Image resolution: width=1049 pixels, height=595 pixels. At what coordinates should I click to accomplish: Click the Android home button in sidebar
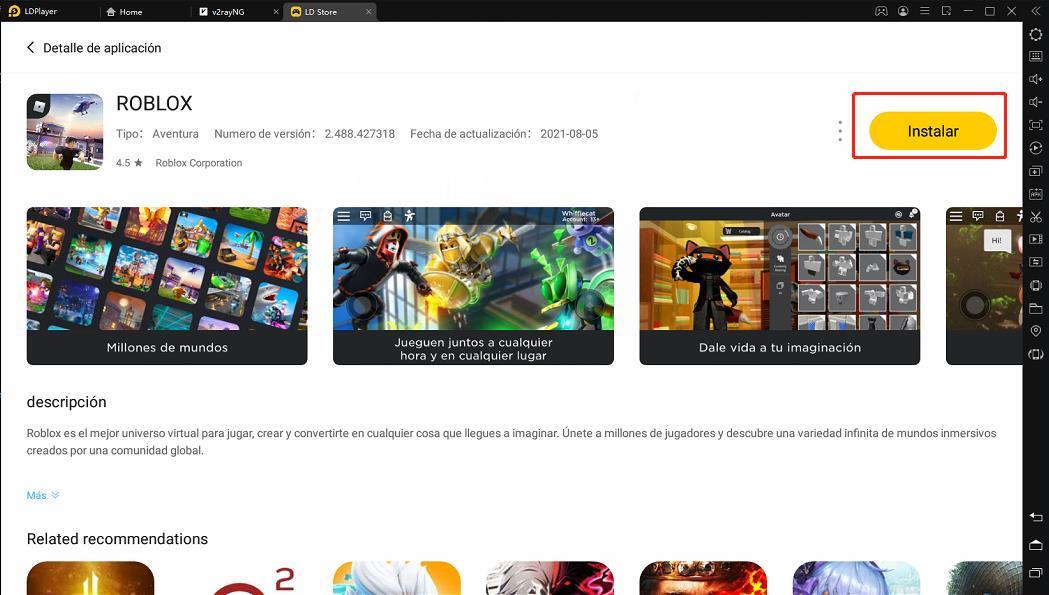[x=1036, y=544]
